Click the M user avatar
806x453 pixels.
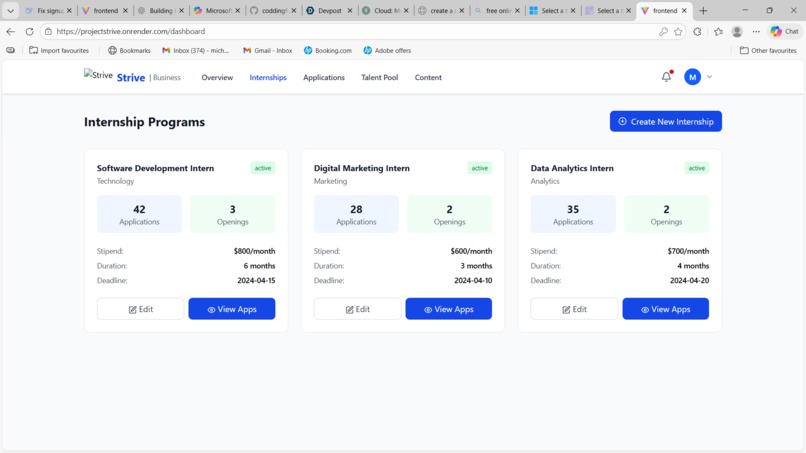pos(692,77)
